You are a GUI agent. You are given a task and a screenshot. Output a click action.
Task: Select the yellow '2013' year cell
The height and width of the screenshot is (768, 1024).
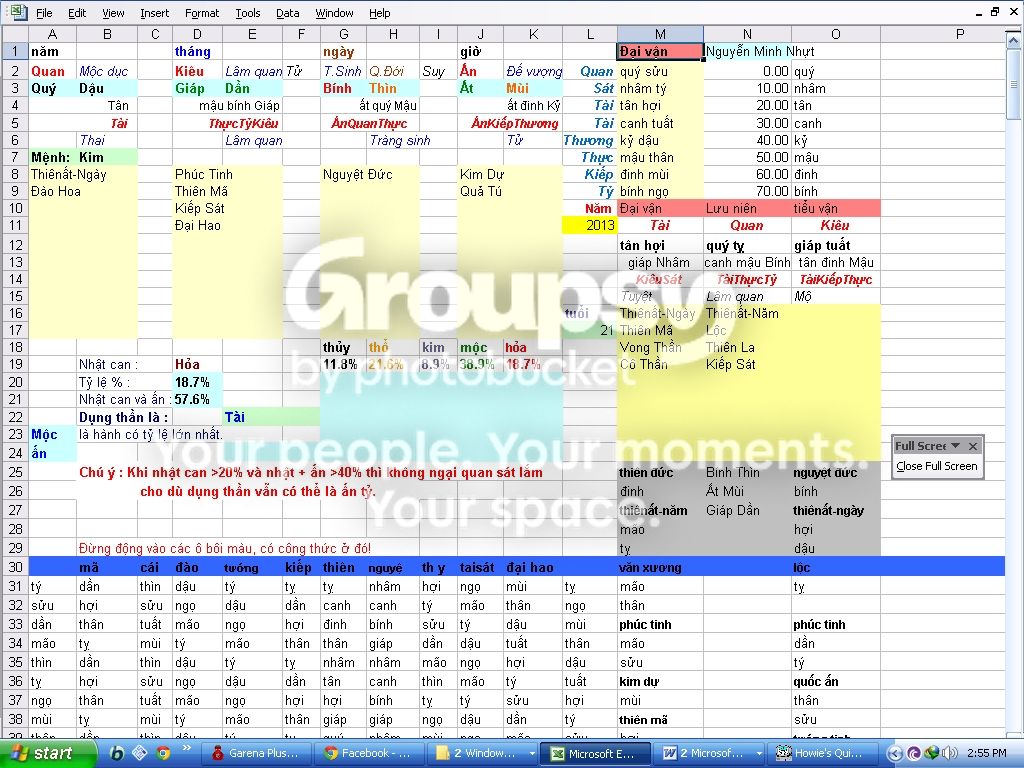pyautogui.click(x=590, y=225)
